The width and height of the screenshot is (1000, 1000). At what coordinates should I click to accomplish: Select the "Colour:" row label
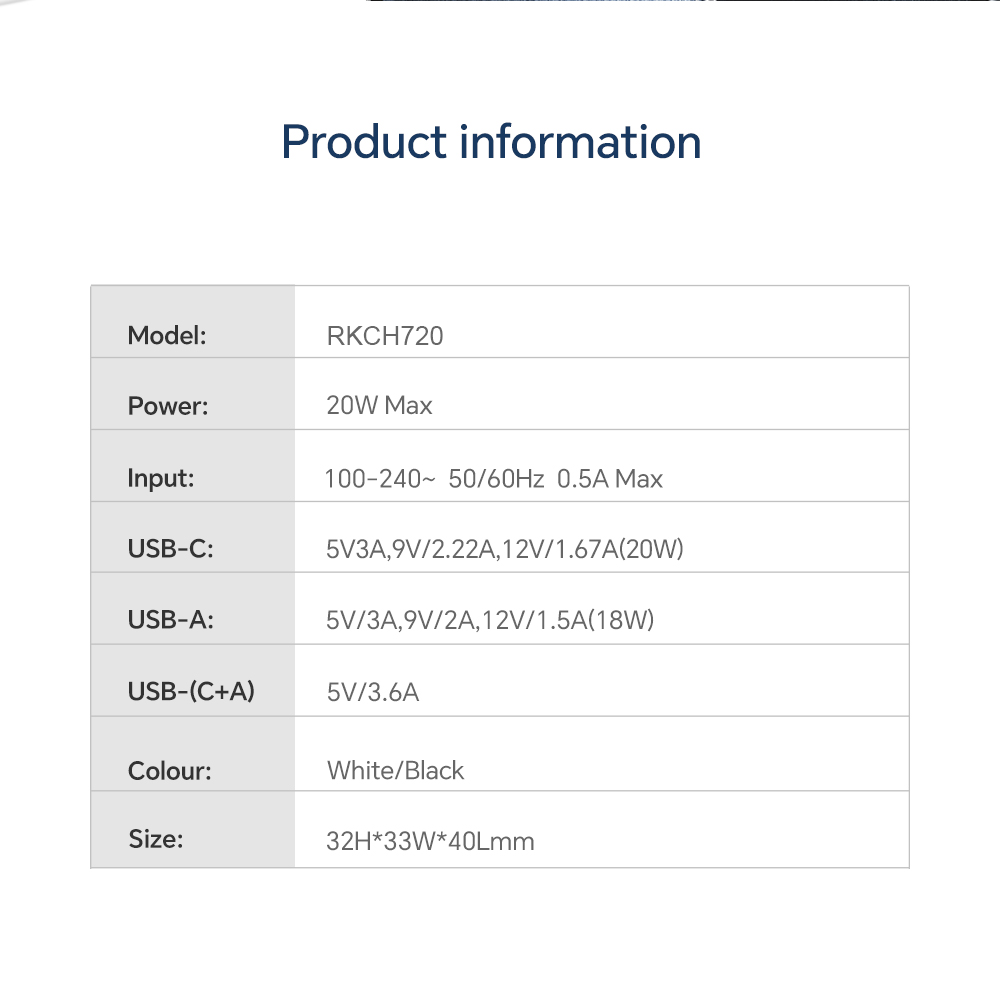click(170, 771)
